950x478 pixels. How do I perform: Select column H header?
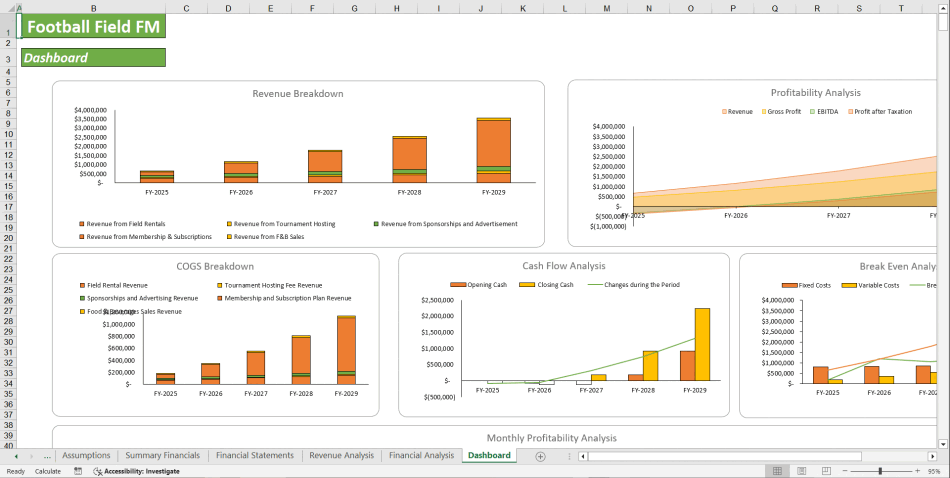[x=397, y=8]
